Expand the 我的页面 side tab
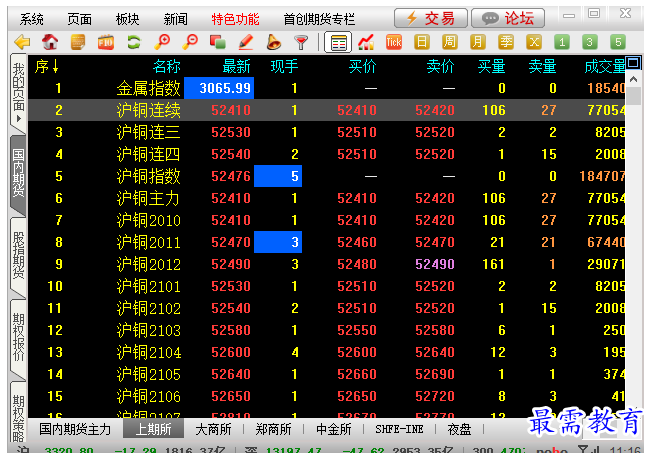This screenshot has width=651, height=453. [18, 91]
